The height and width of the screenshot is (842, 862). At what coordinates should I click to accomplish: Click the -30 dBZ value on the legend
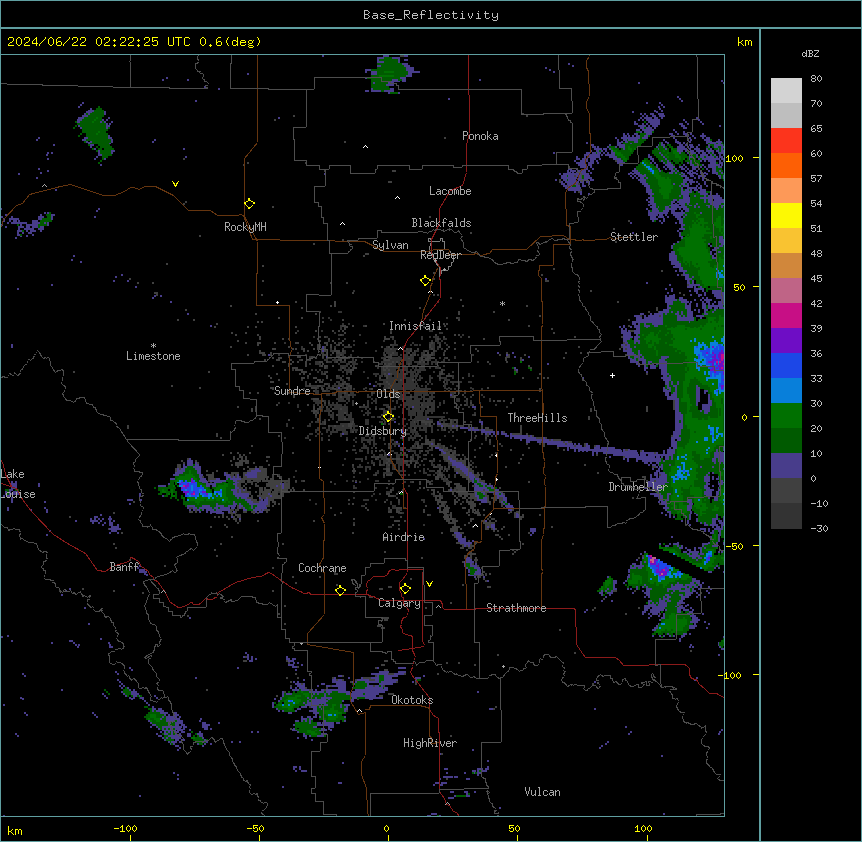pyautogui.click(x=819, y=528)
